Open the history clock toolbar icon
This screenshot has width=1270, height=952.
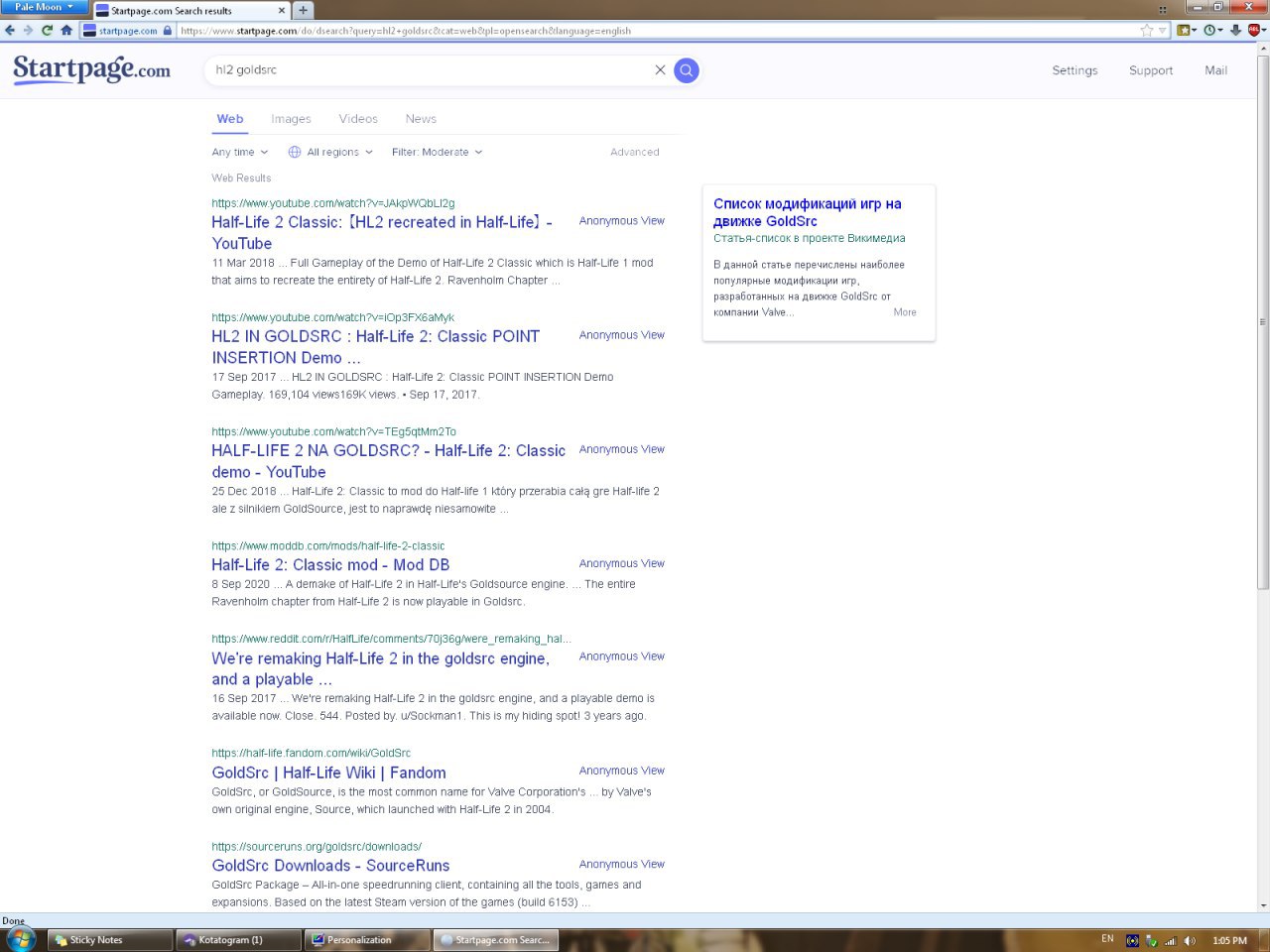click(x=1209, y=30)
